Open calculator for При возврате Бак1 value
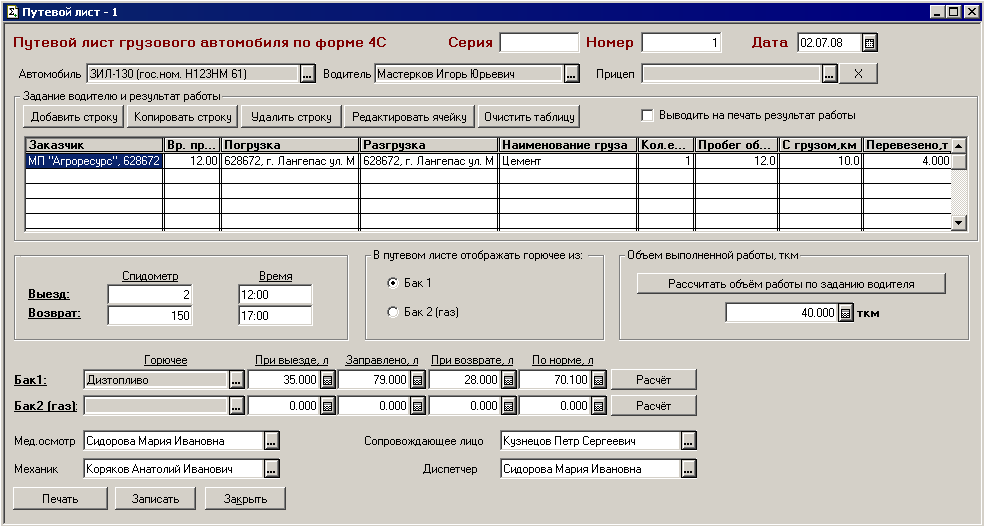 click(508, 380)
